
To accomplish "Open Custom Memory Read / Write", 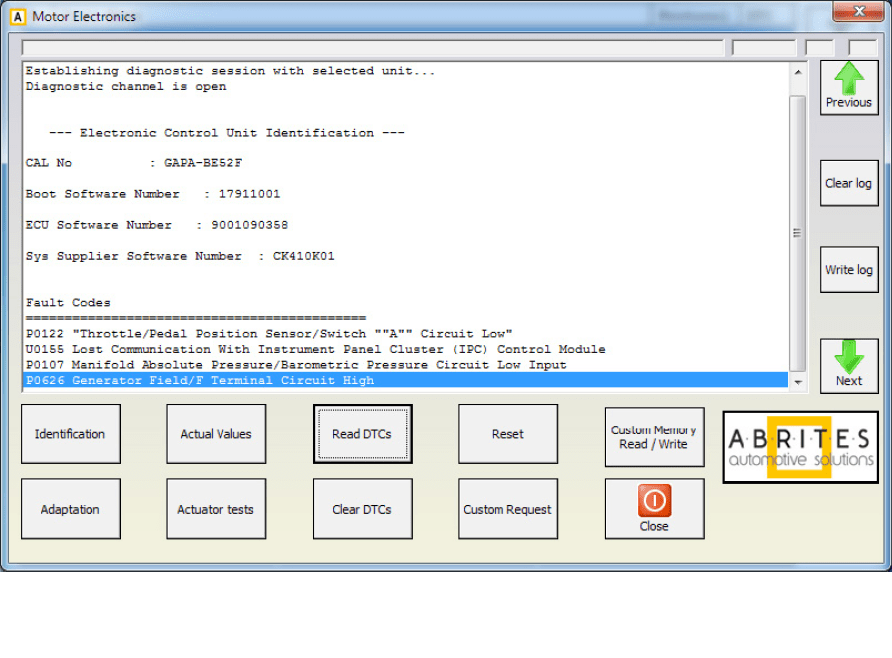I will 654,437.
